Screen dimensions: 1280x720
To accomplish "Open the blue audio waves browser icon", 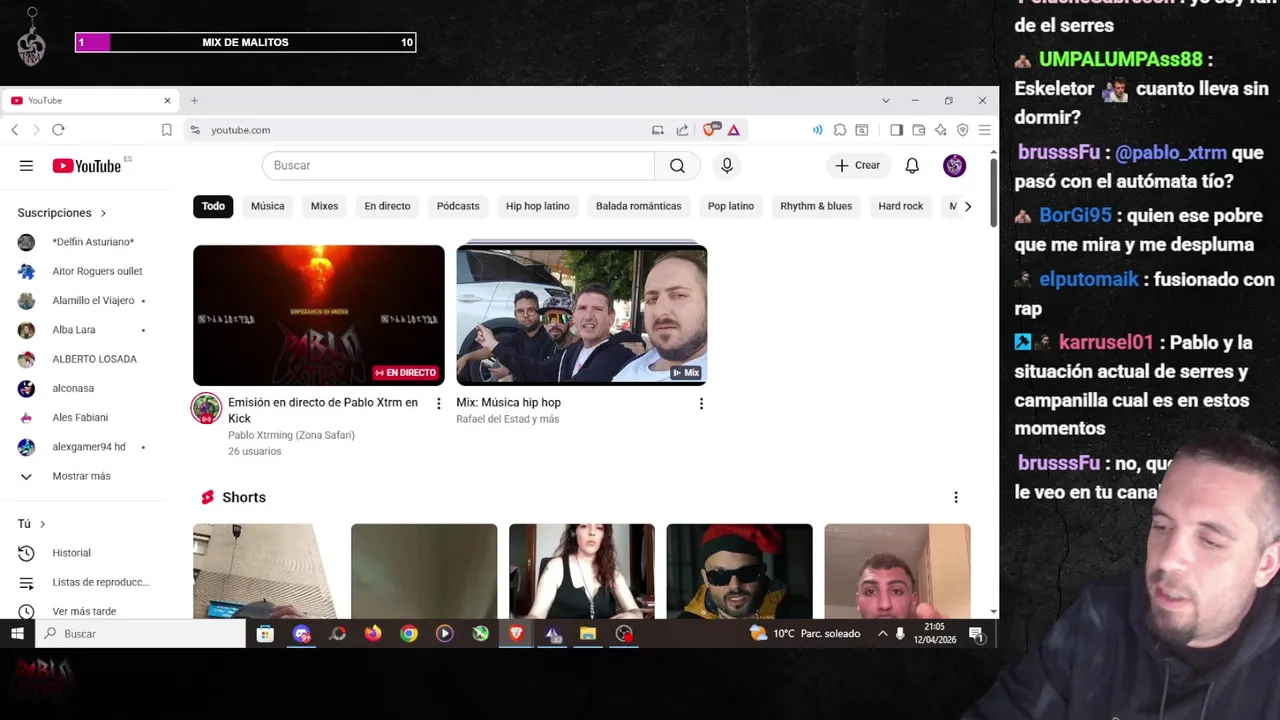I will (817, 130).
